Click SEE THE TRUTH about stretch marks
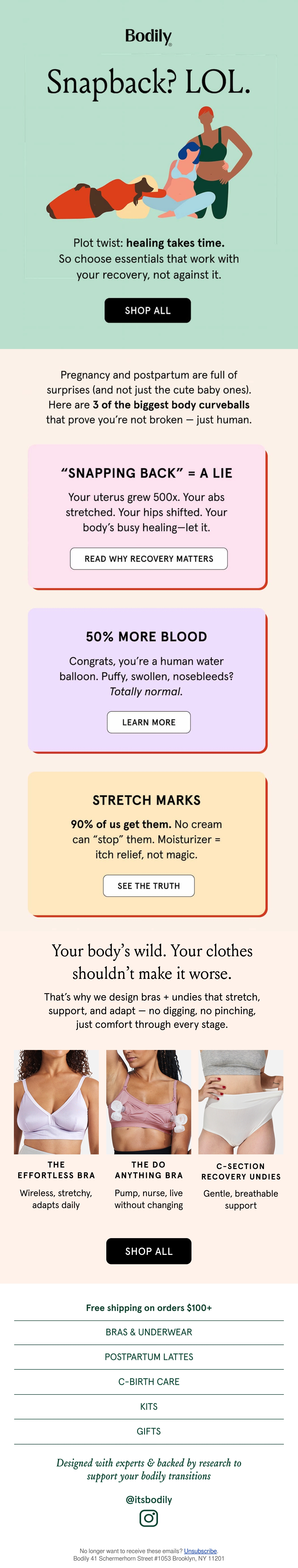 point(149,886)
